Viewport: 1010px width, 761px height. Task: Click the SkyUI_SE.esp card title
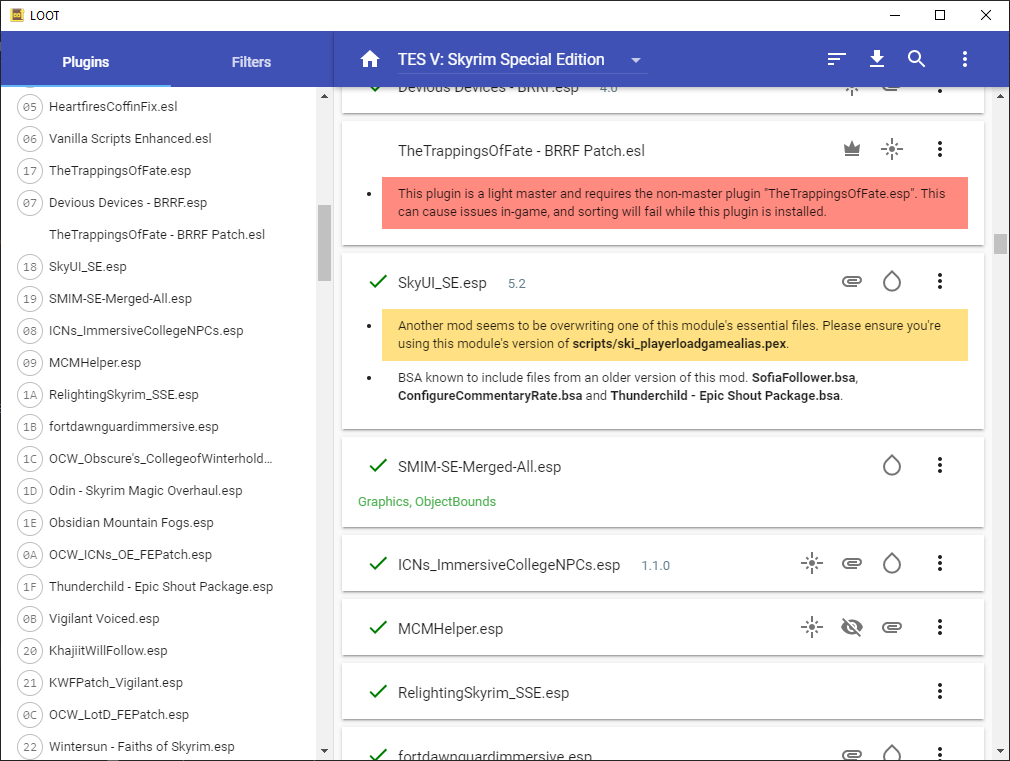click(442, 283)
